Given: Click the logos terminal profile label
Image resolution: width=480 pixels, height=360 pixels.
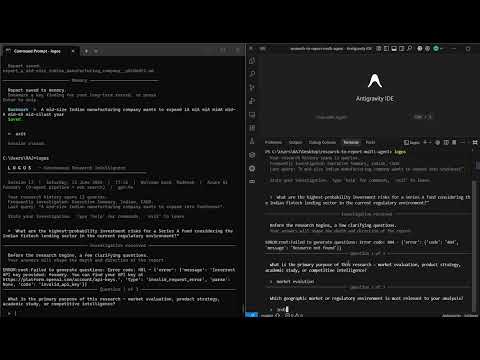Looking at the screenshot, I should pos(412,142).
